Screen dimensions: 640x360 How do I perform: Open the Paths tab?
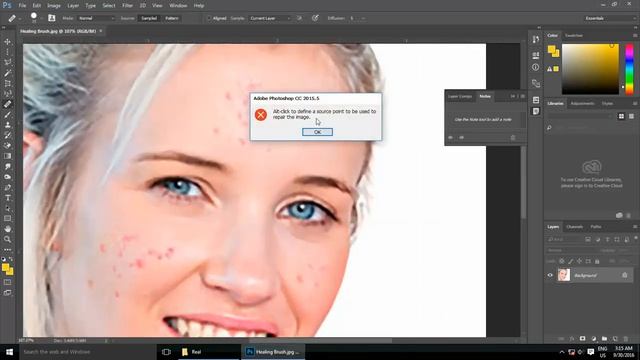tap(596, 227)
